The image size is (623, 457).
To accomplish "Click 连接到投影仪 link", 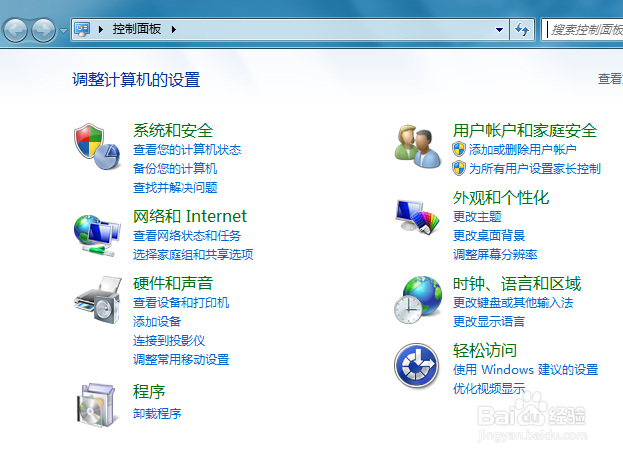I will coord(169,341).
